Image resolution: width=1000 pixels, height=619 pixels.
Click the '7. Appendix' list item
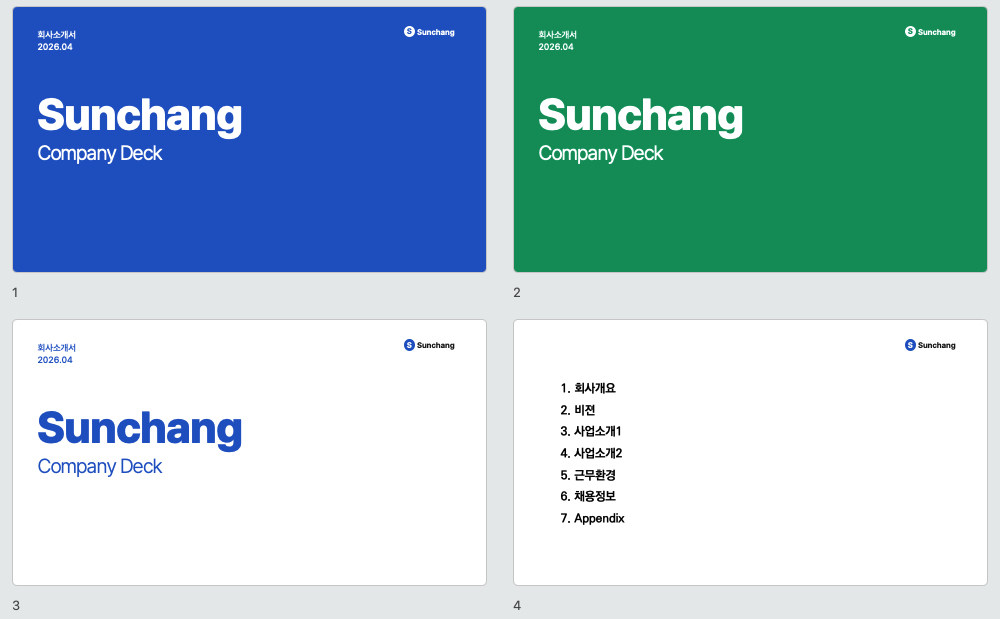point(592,518)
